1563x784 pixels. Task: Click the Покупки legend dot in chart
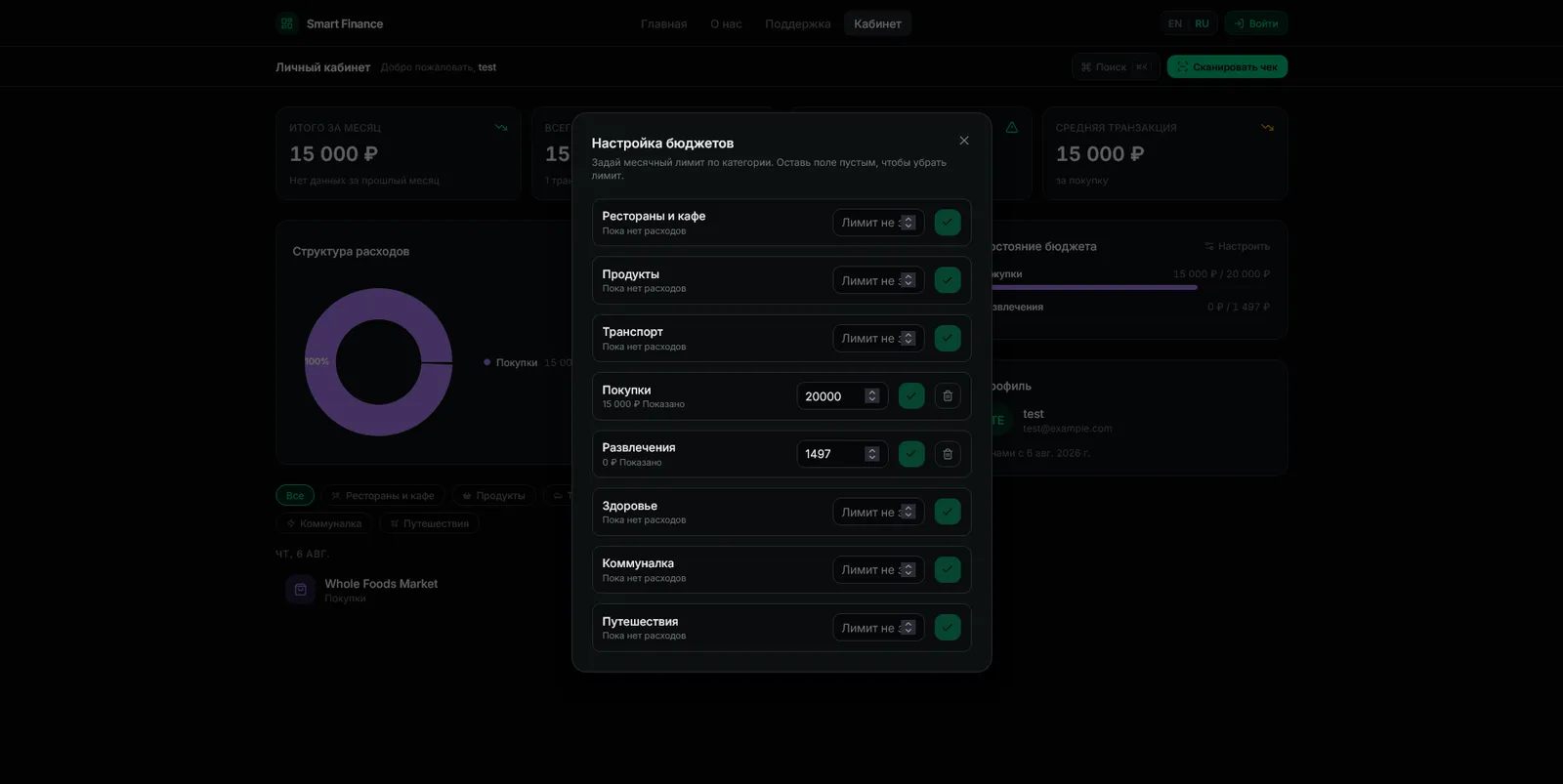486,362
